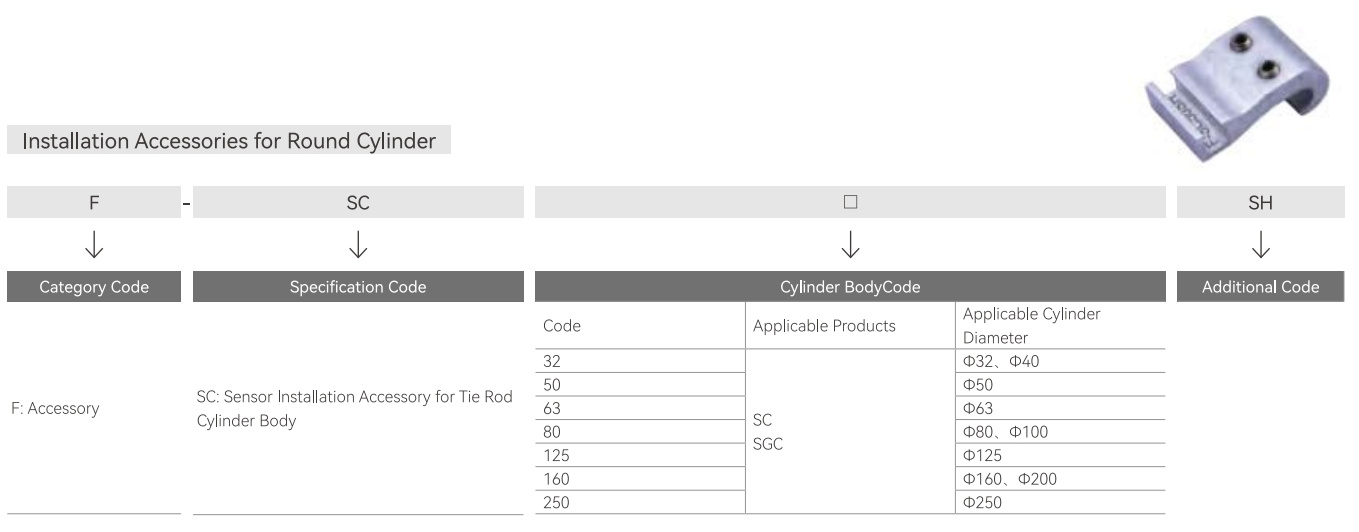Click the 'Installation Accessories for Round Cylinder' title
The height and width of the screenshot is (532, 1359).
click(x=229, y=141)
